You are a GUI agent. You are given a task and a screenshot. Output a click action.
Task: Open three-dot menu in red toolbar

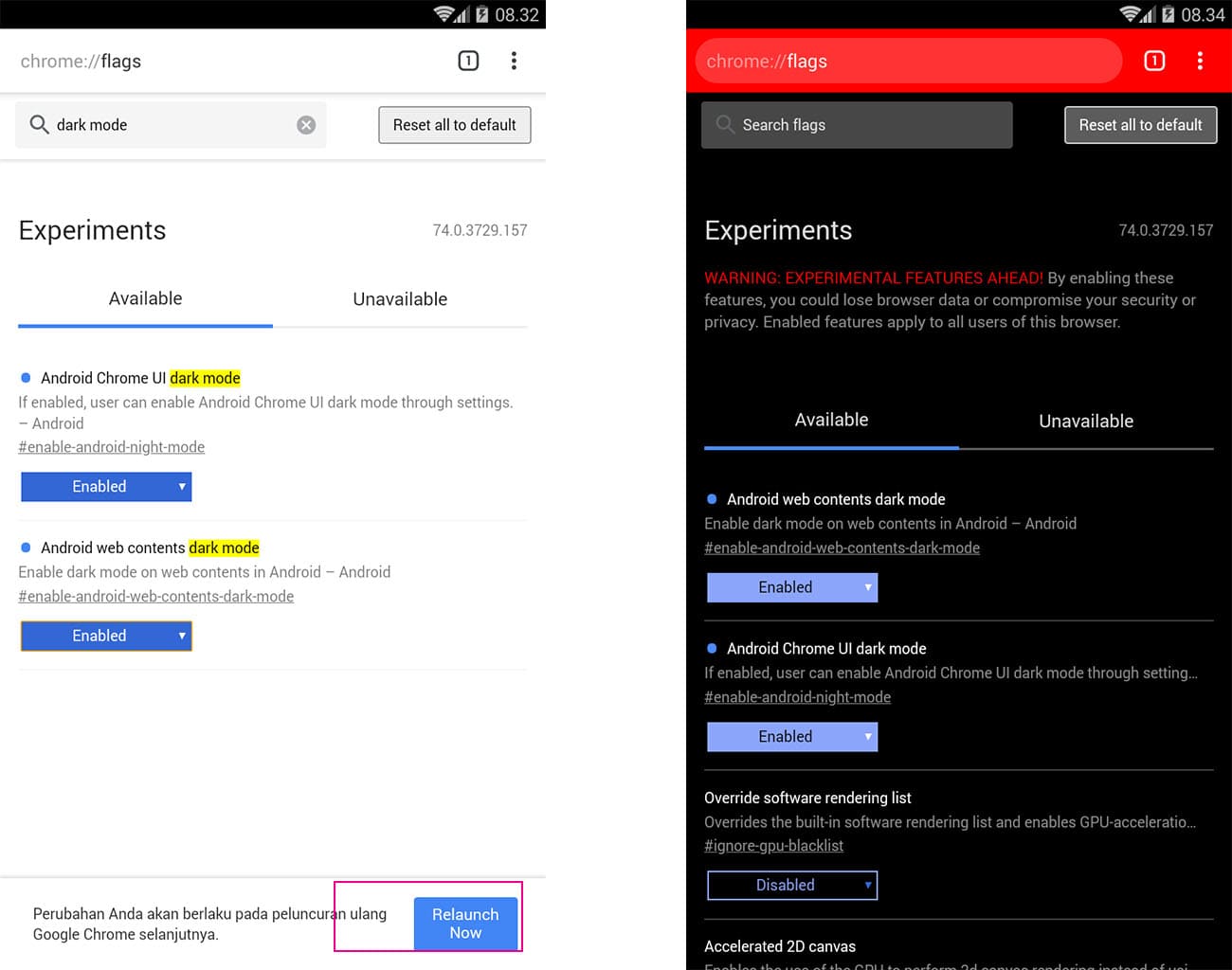[x=1200, y=61]
